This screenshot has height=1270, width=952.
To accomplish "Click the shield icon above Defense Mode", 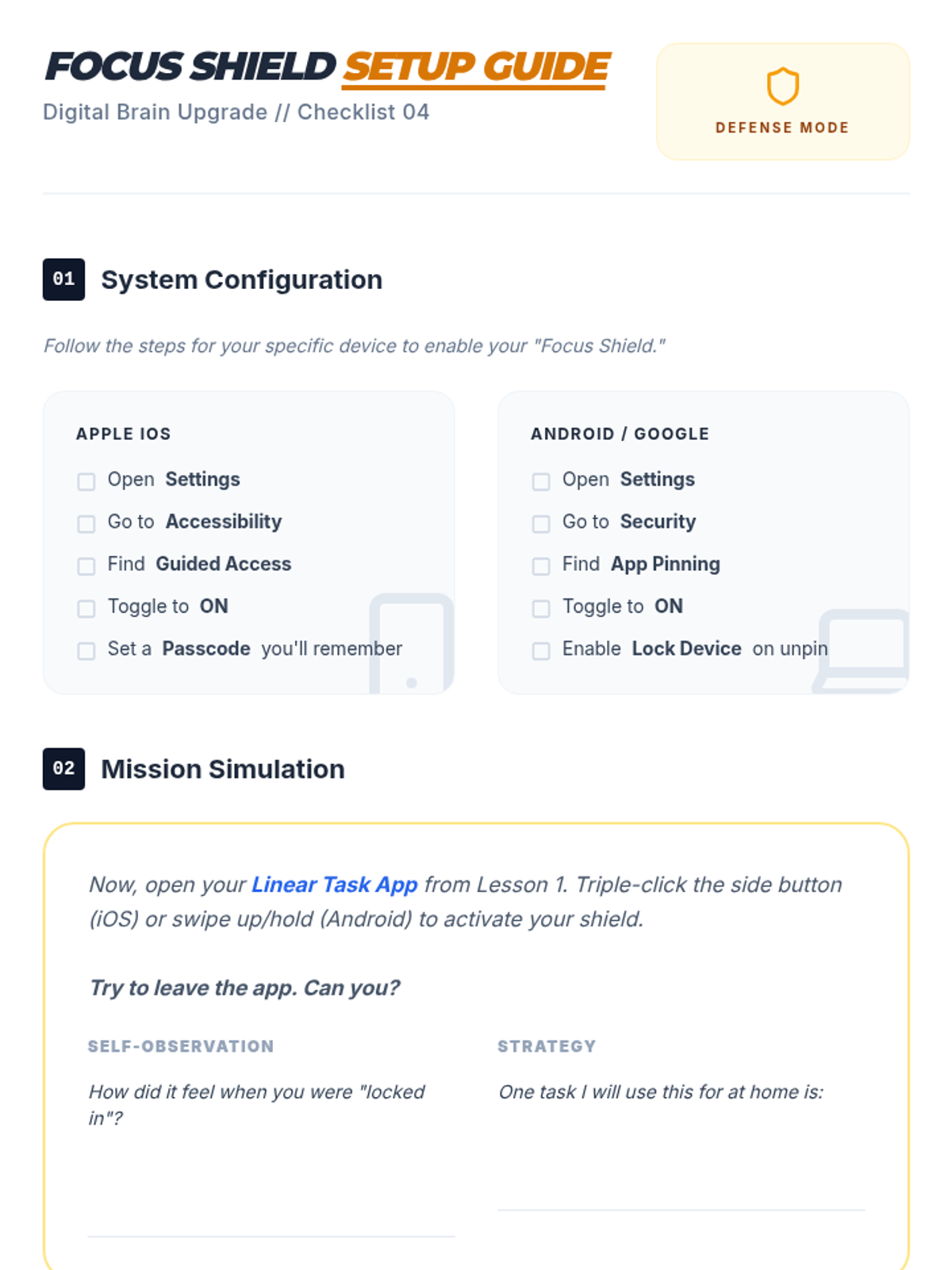I will pyautogui.click(x=782, y=87).
